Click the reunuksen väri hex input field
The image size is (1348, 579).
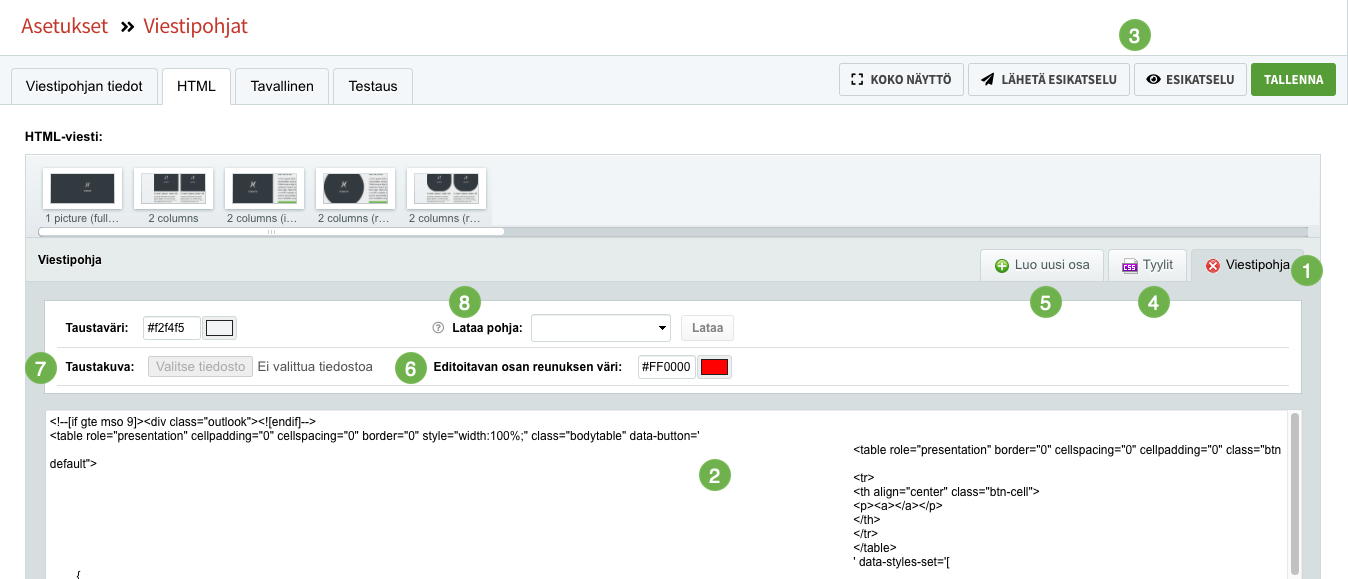pyautogui.click(x=667, y=367)
